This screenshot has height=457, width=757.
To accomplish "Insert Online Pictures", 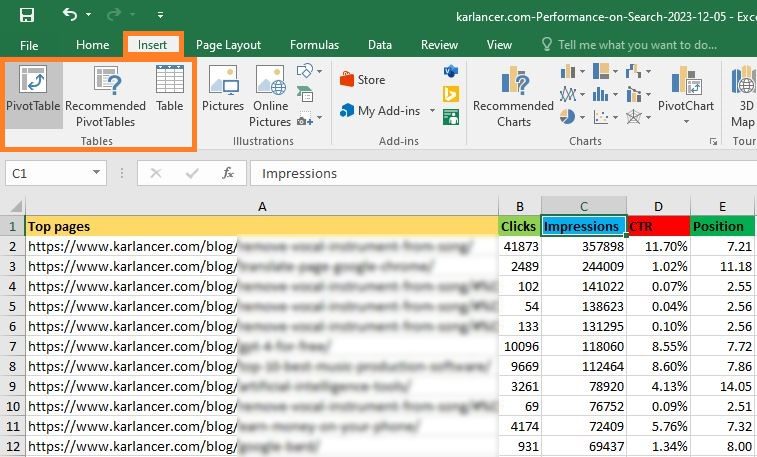I will pyautogui.click(x=270, y=97).
